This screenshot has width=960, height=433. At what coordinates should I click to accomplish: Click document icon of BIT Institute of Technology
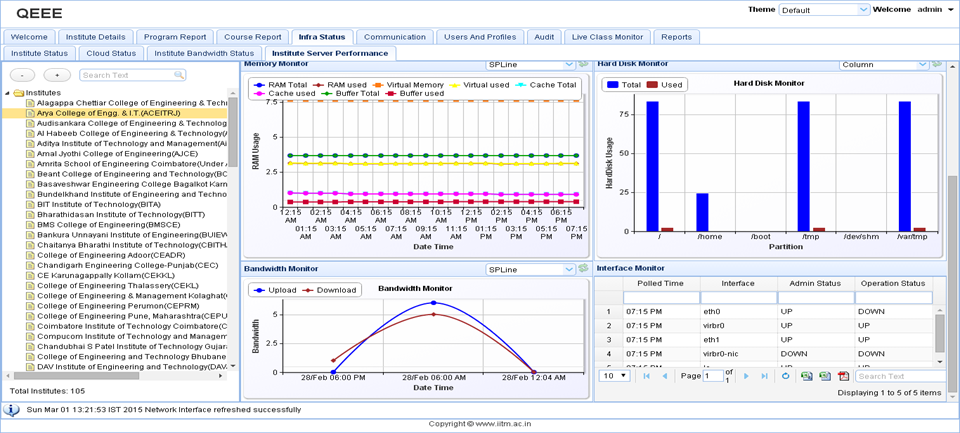pos(29,205)
